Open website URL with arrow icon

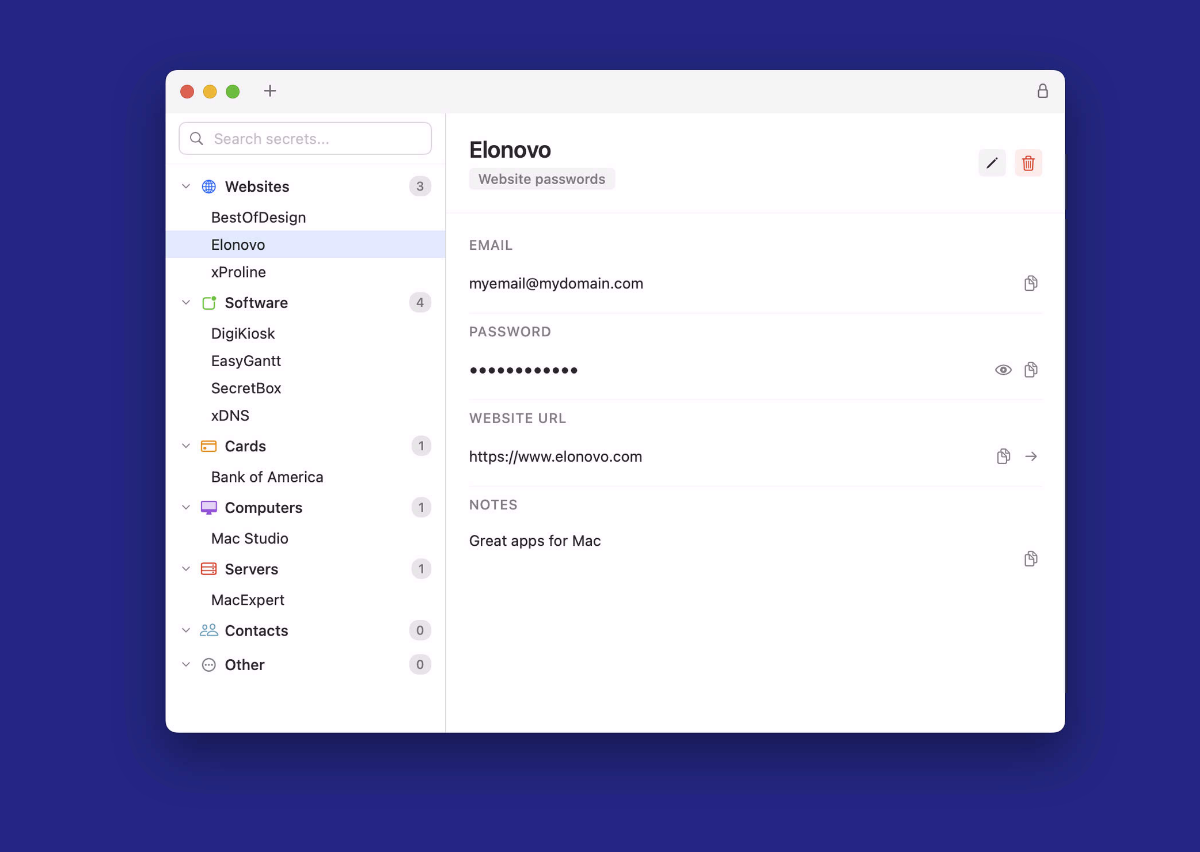click(1031, 457)
